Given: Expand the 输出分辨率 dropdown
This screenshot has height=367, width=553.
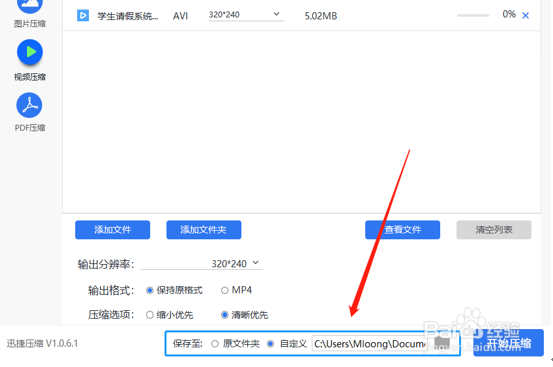Looking at the screenshot, I should tap(201, 263).
